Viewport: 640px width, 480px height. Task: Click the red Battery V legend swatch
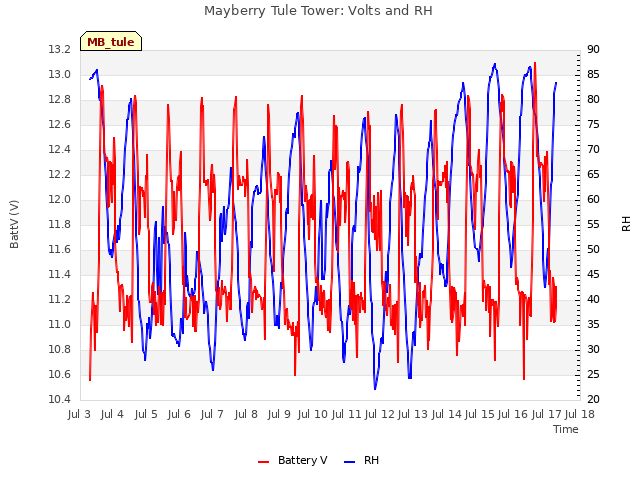[x=264, y=461]
